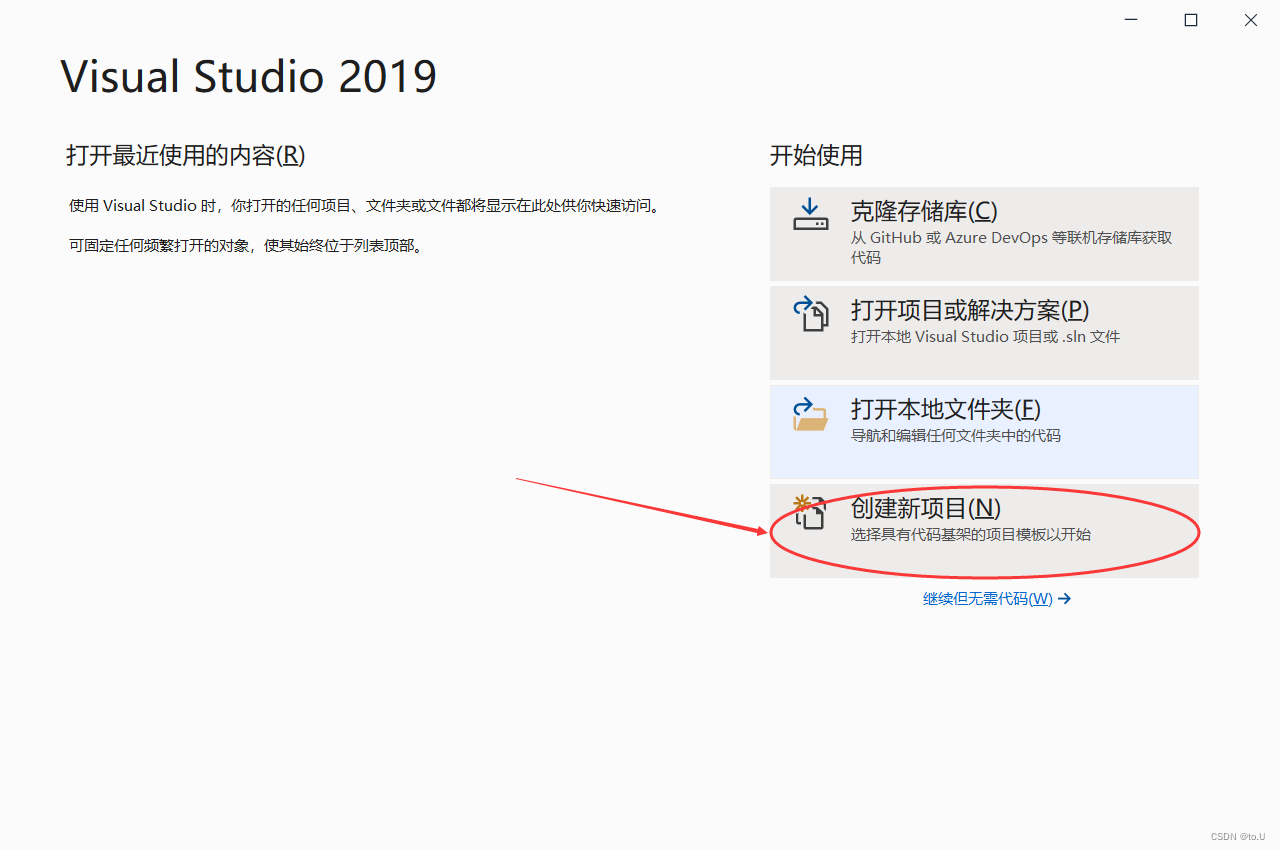Select the 打开本地文件夹(F) card

(x=984, y=432)
